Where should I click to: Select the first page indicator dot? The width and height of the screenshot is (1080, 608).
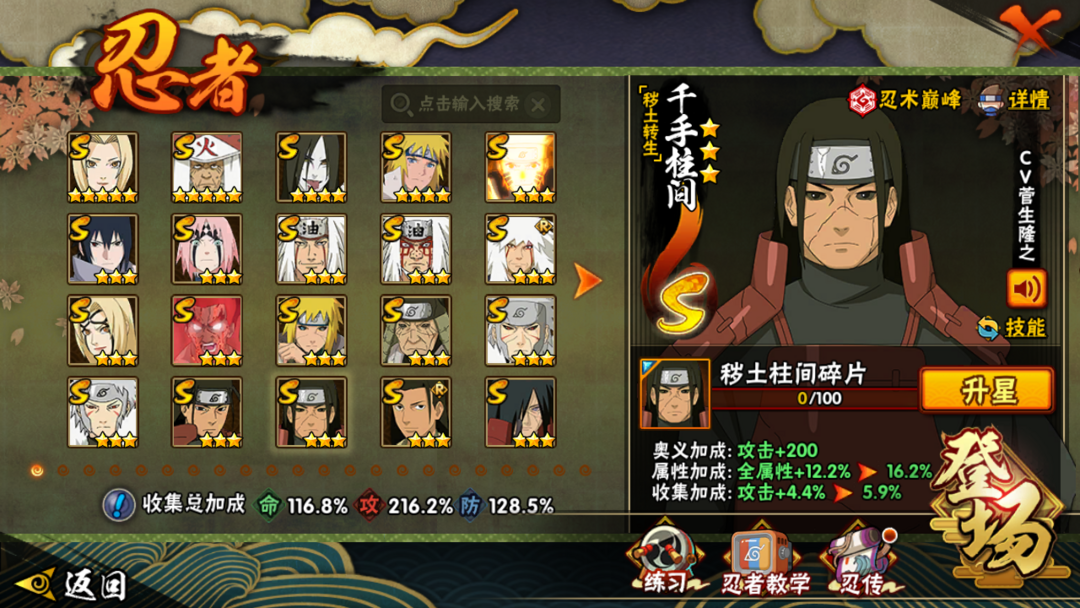coord(37,470)
